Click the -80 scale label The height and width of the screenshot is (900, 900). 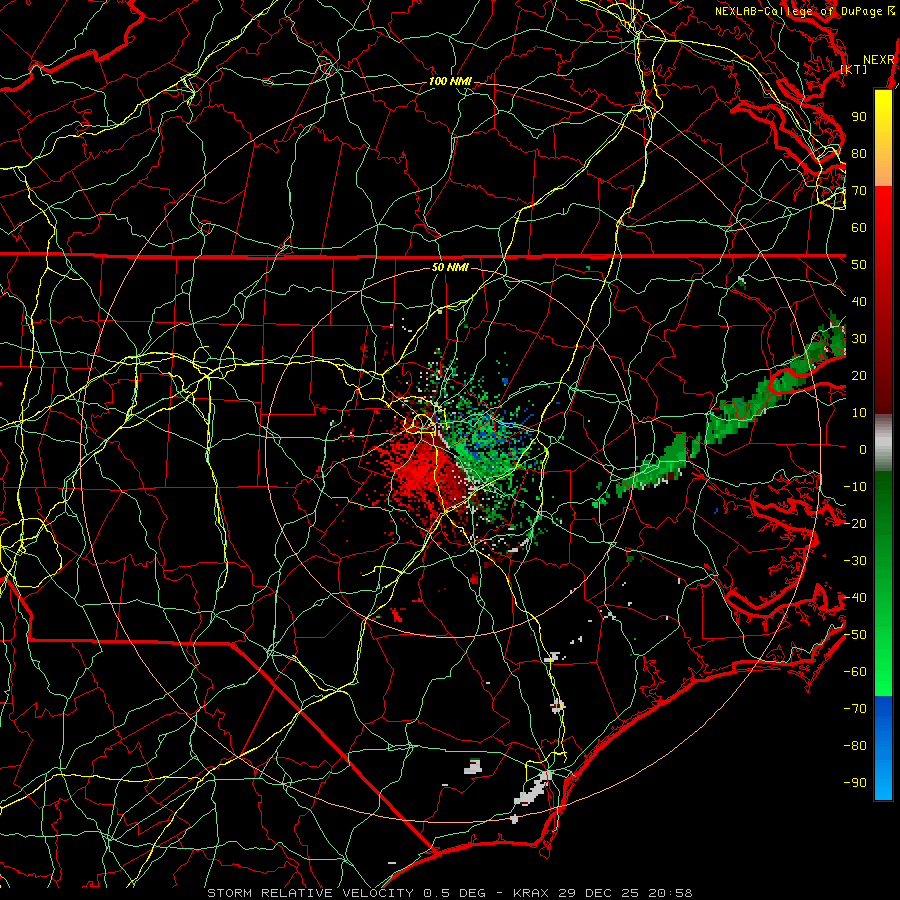tap(855, 746)
